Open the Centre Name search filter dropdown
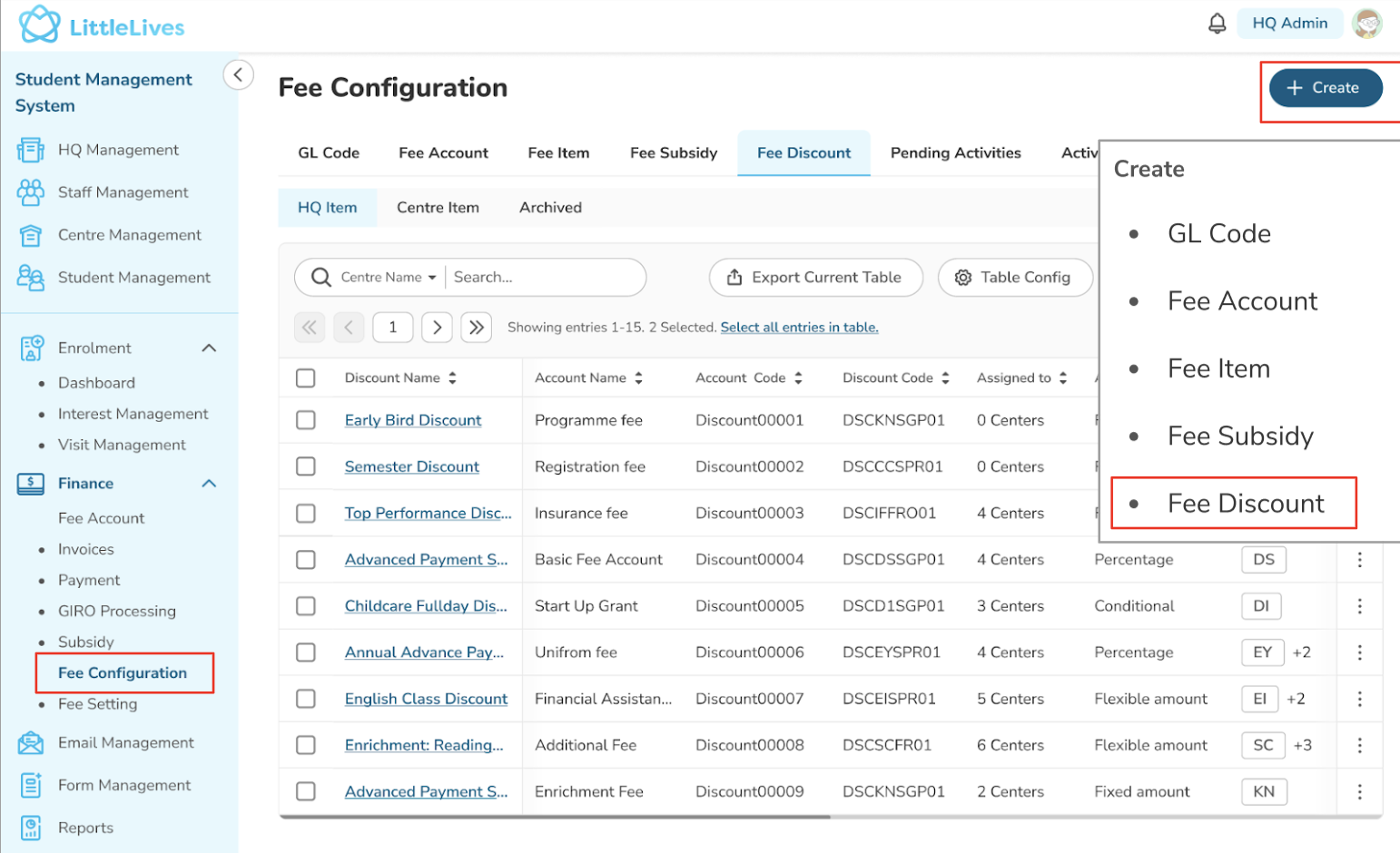Viewport: 1400px width, 853px height. tap(389, 278)
